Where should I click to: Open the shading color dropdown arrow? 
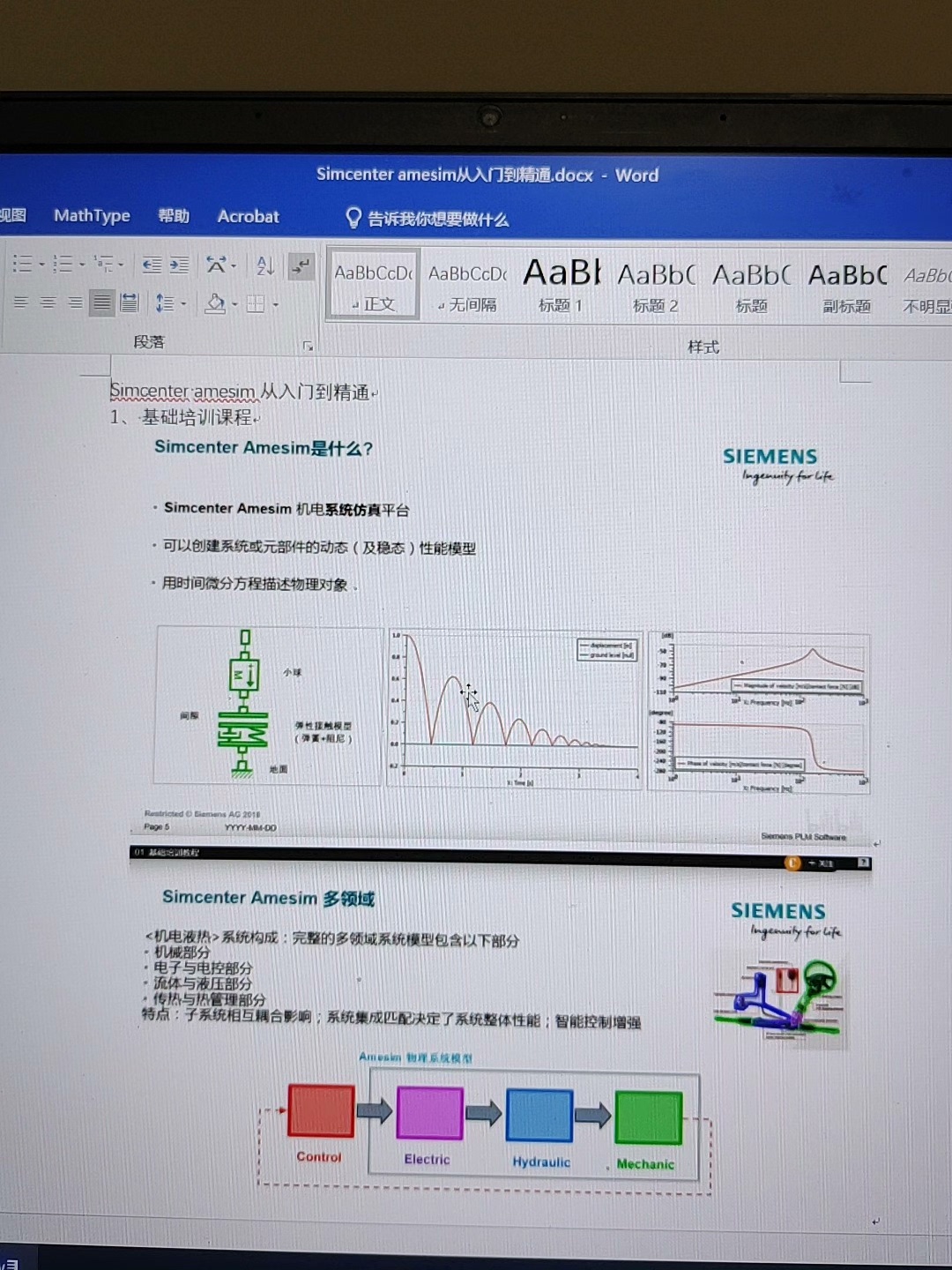[x=234, y=304]
